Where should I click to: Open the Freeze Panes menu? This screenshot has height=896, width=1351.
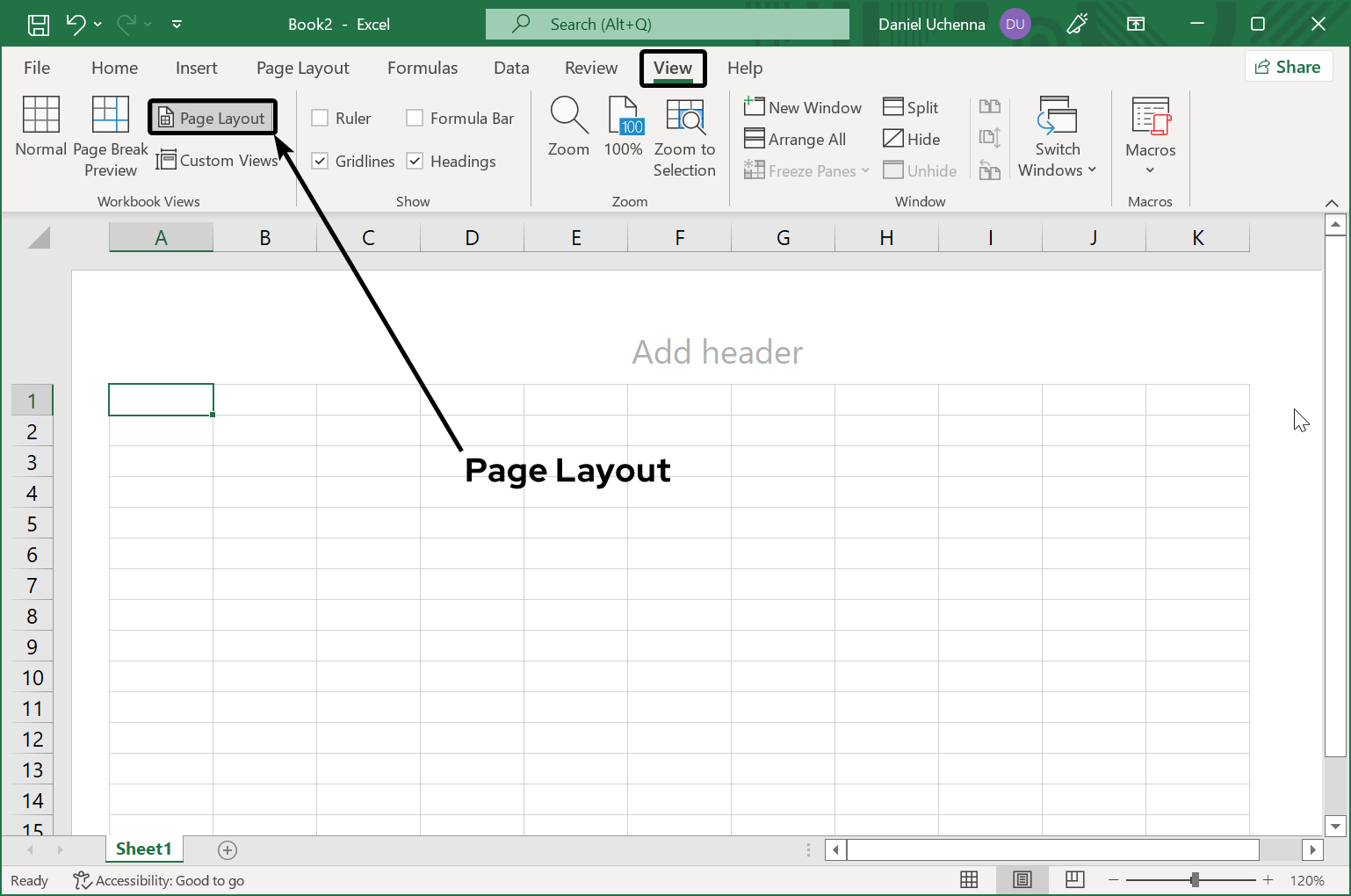pos(805,170)
